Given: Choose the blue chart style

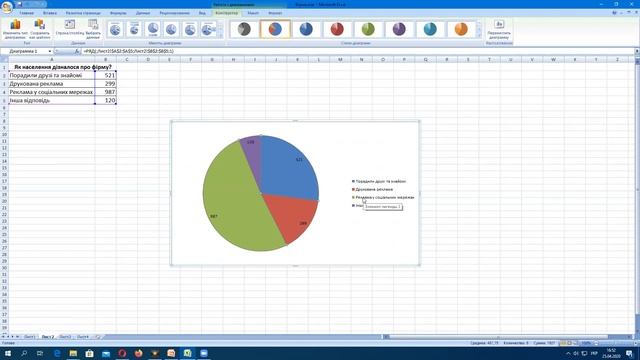Looking at the screenshot, I should (306, 29).
